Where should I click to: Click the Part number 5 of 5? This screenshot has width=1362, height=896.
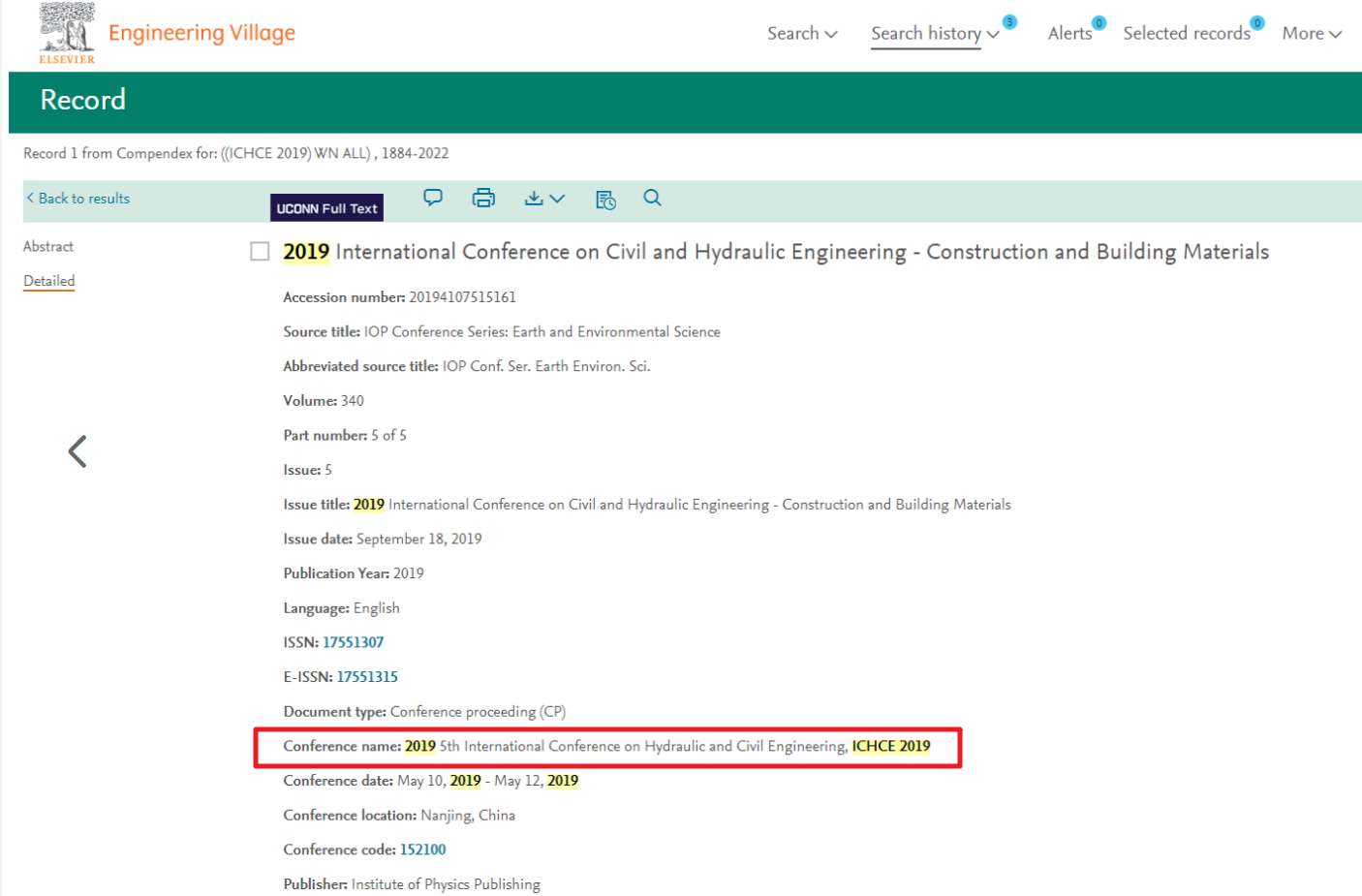[x=388, y=436]
